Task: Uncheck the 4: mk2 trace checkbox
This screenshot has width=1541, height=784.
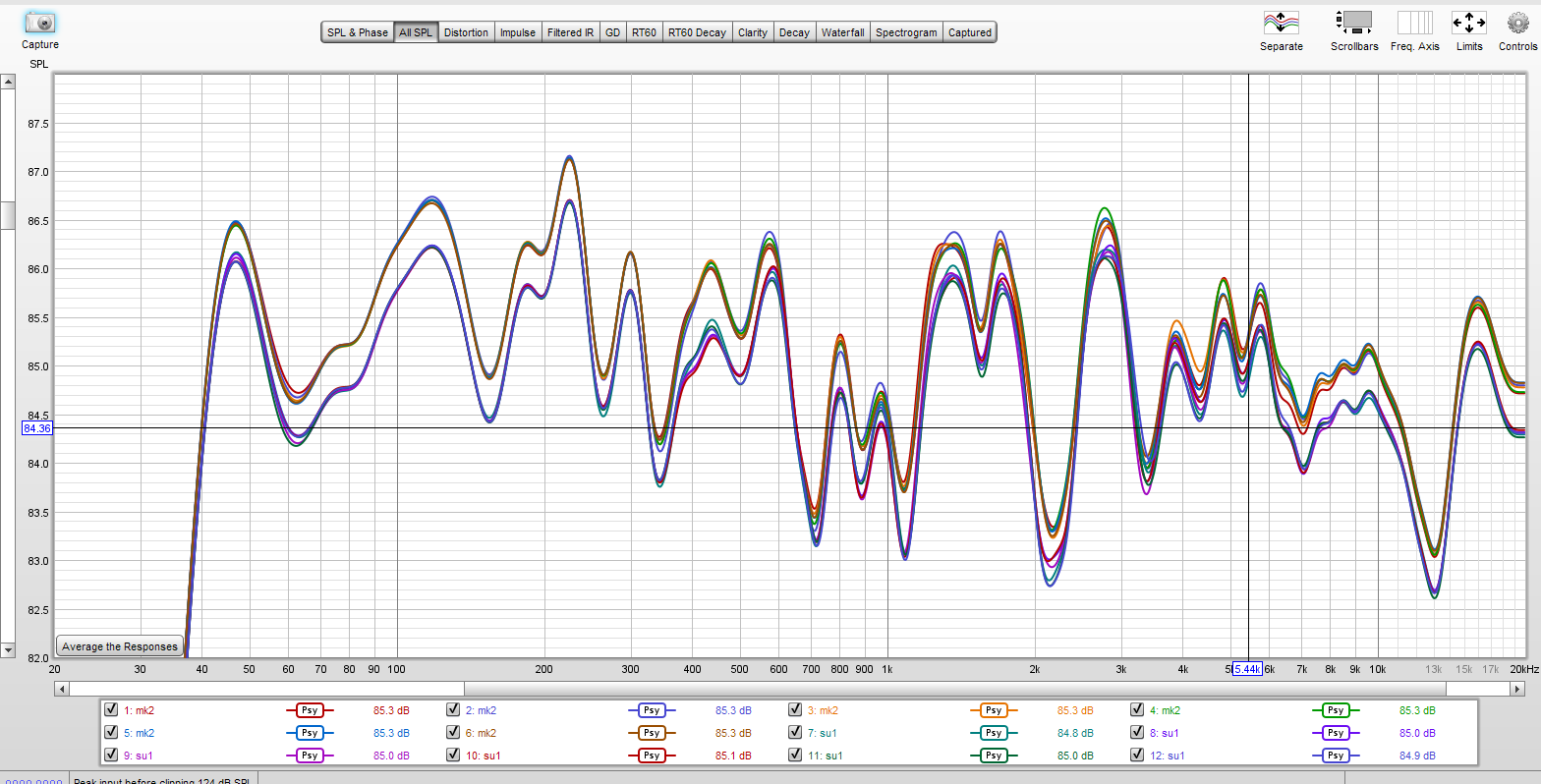Action: point(1137,709)
